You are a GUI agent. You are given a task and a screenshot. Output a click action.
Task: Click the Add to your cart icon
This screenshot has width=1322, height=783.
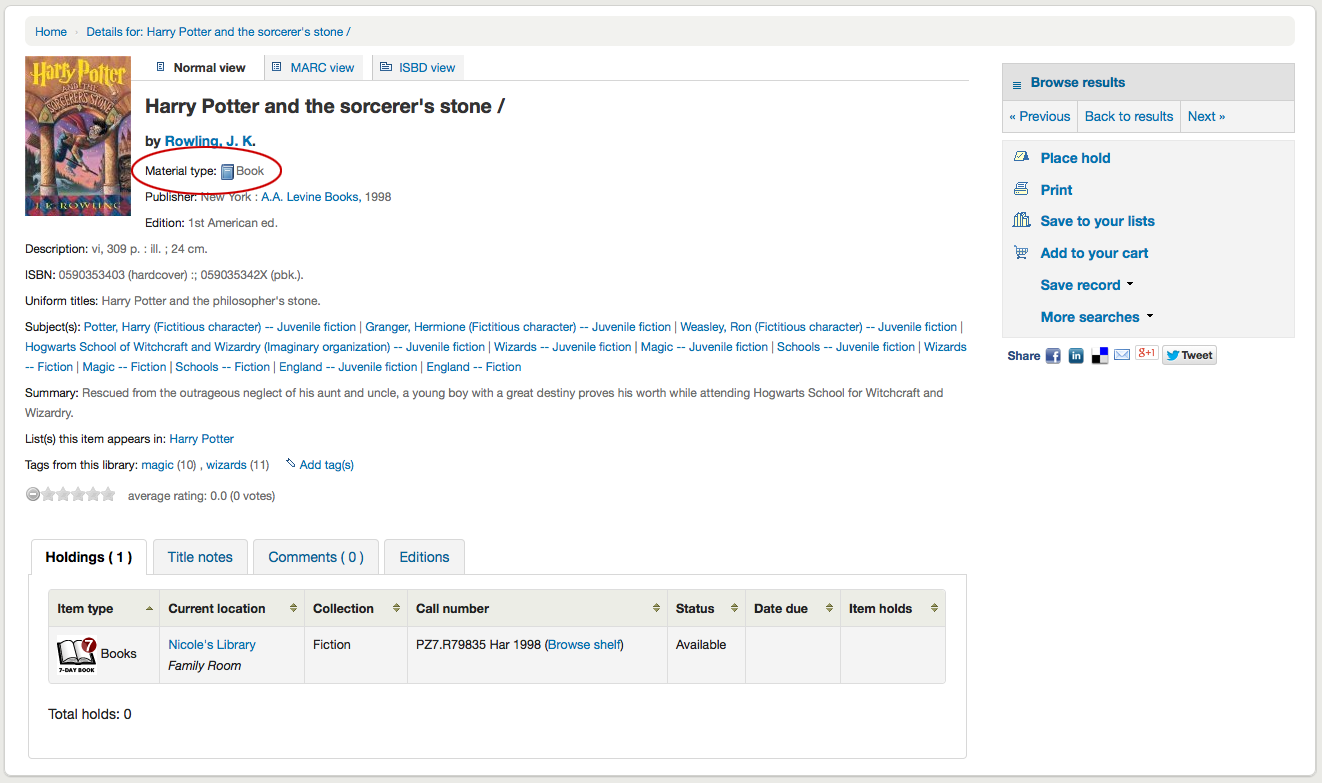tap(1021, 253)
